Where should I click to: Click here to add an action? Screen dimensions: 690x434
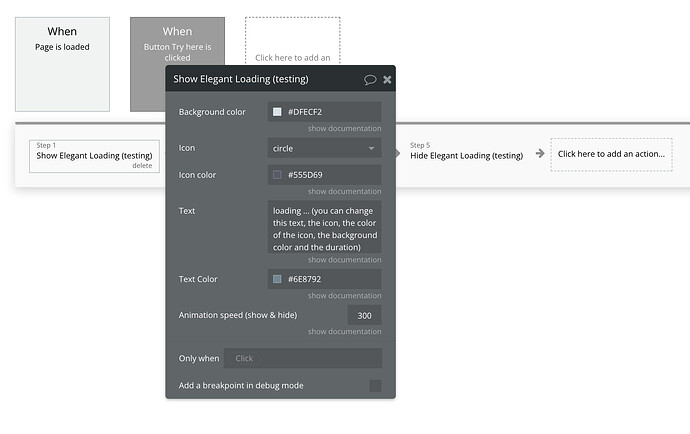tap(611, 154)
